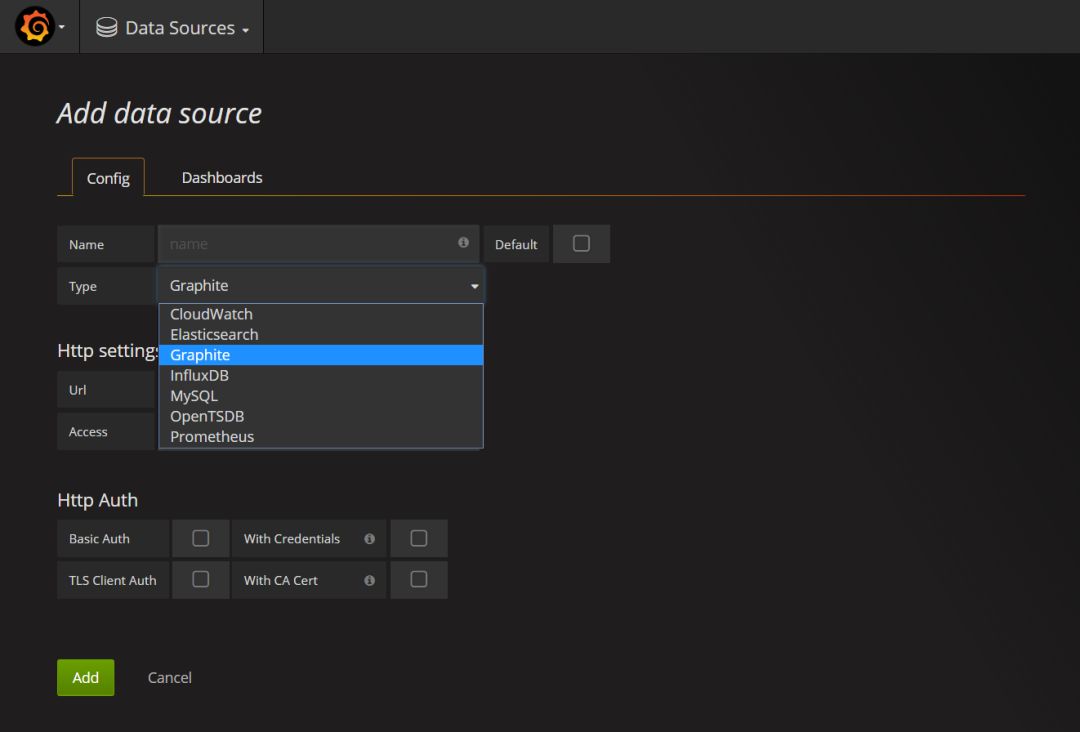
Task: Toggle the Basic Auth checkbox
Action: tap(200, 539)
